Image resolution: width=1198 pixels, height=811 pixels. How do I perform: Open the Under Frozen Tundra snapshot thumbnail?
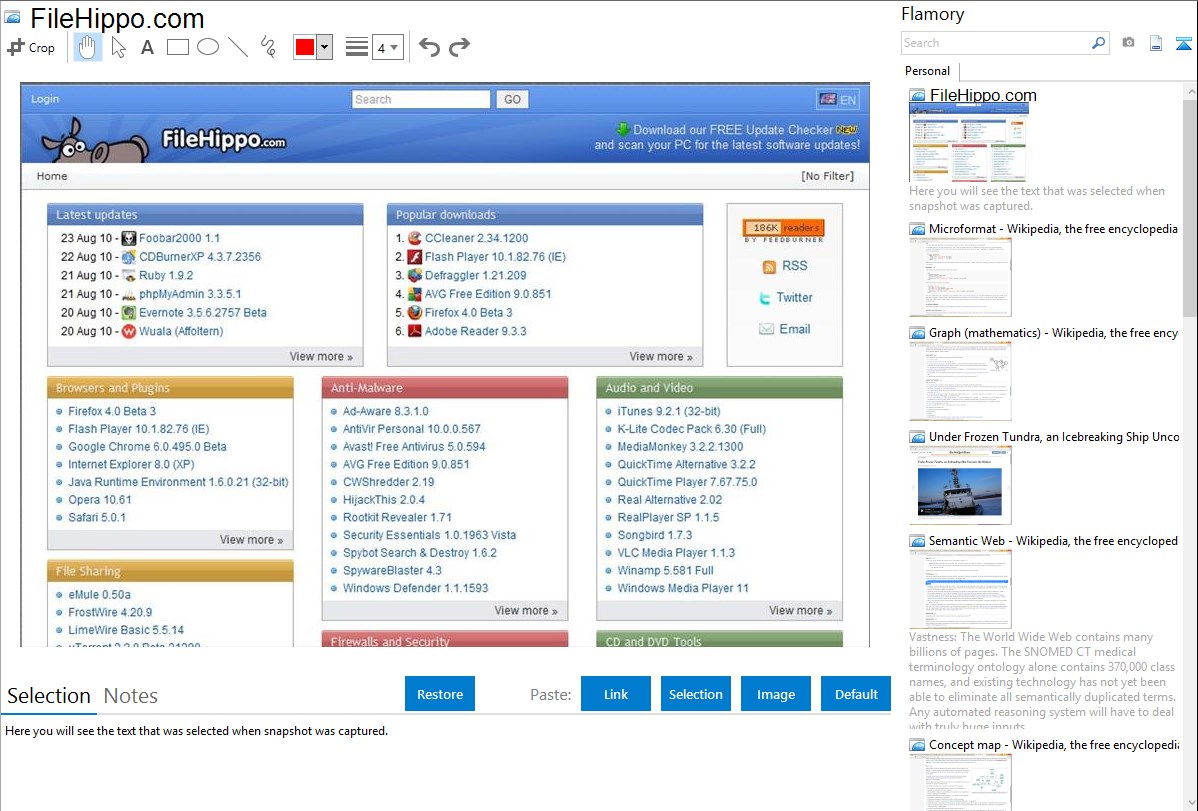(x=960, y=485)
